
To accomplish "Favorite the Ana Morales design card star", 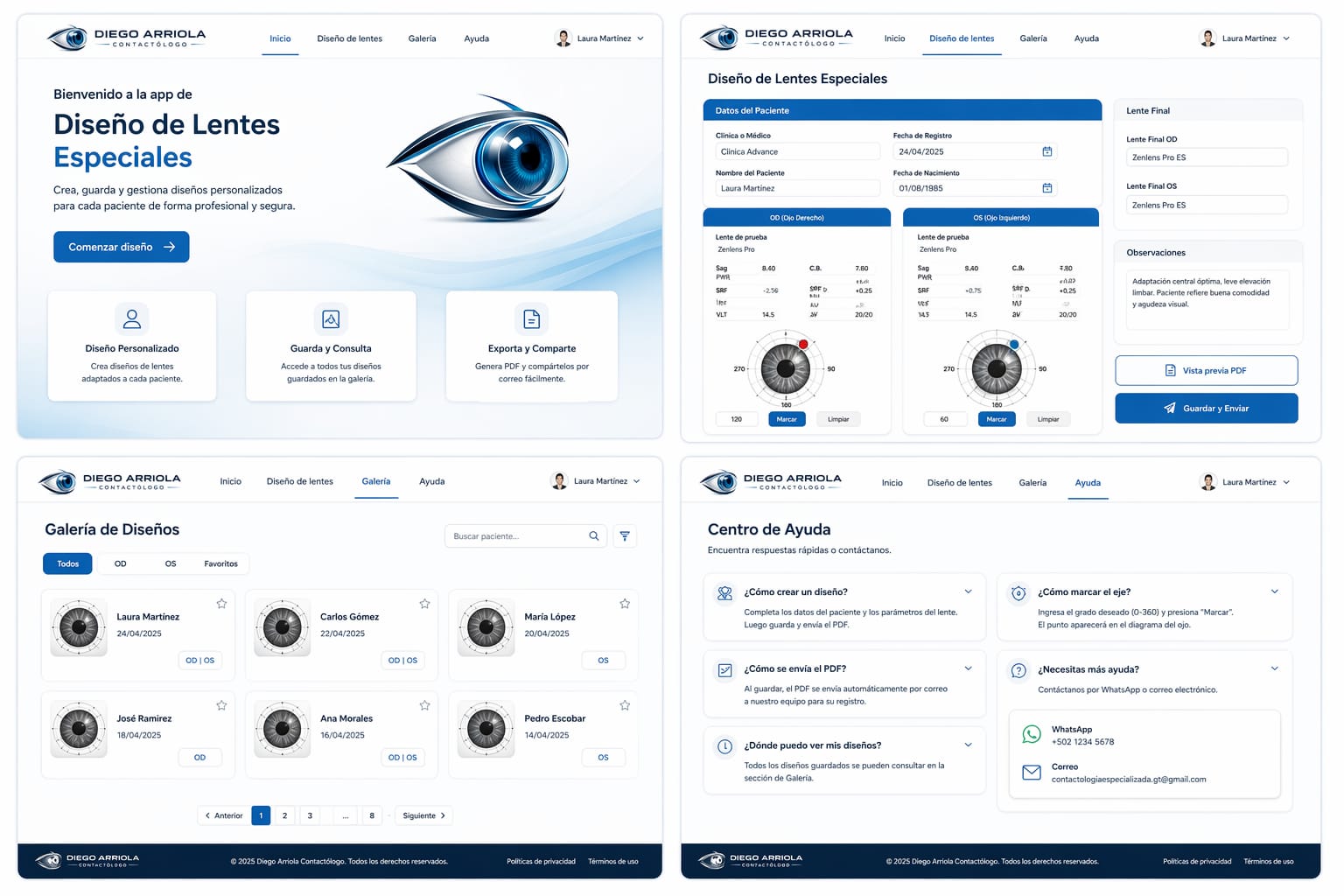I will coord(424,705).
